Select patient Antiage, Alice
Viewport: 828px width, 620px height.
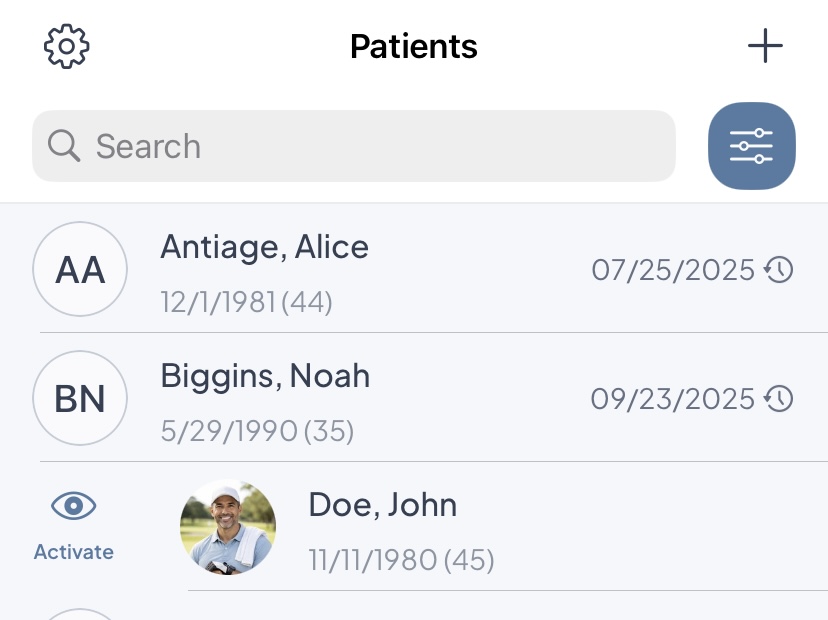tap(265, 247)
